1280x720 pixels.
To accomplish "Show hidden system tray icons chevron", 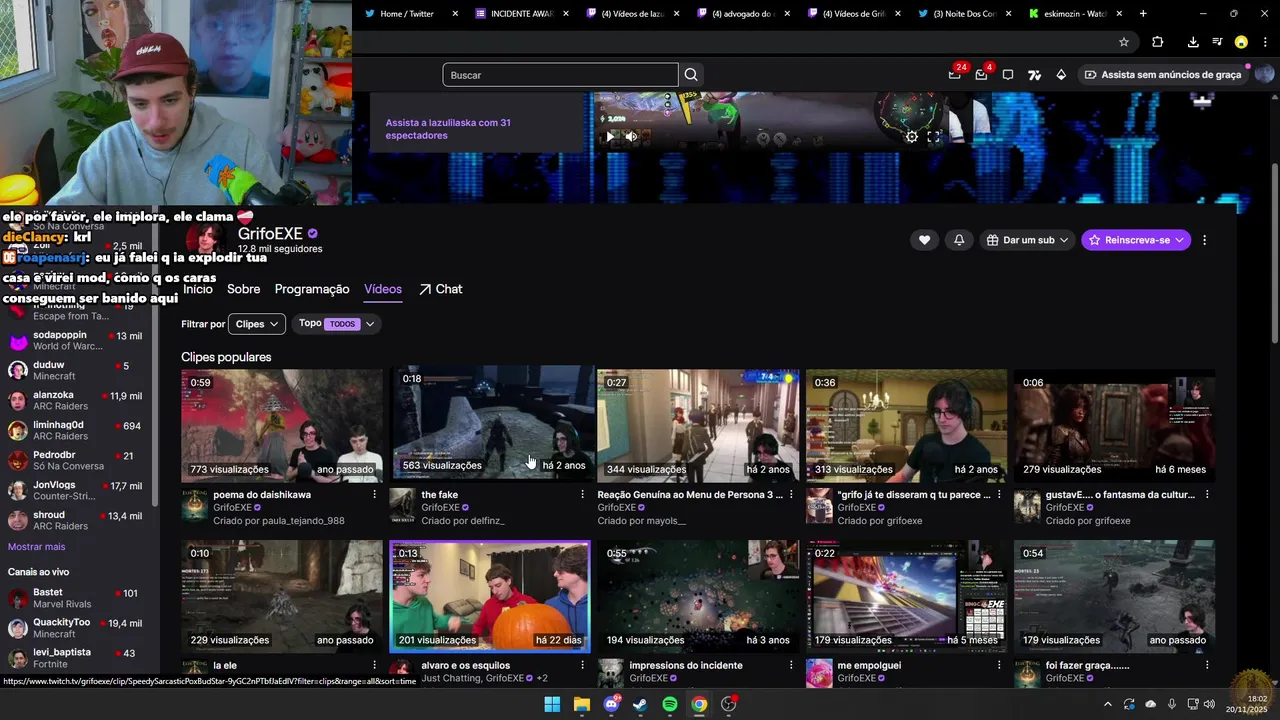I will click(x=1106, y=704).
